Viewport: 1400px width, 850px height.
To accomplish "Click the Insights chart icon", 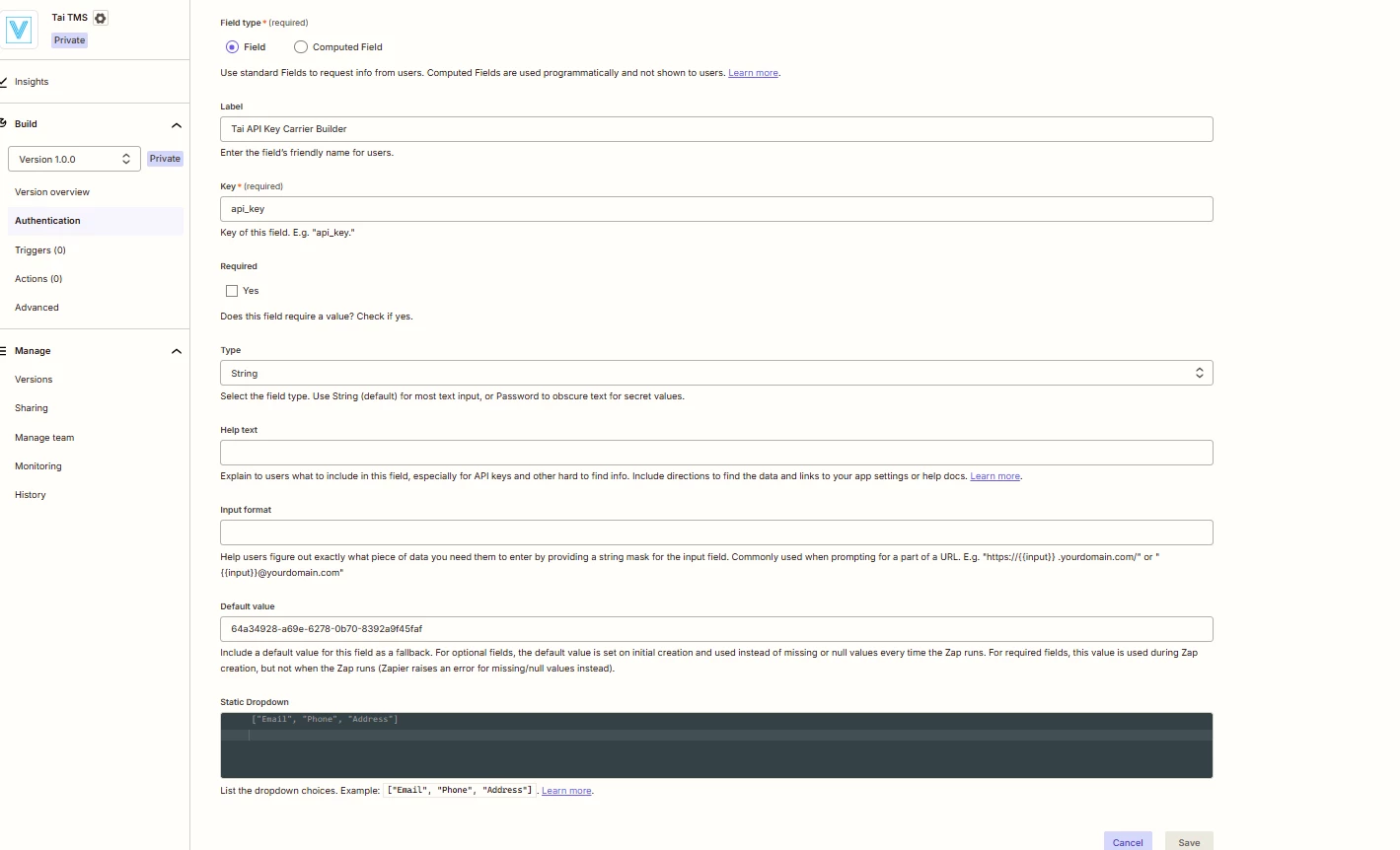I will coord(4,82).
